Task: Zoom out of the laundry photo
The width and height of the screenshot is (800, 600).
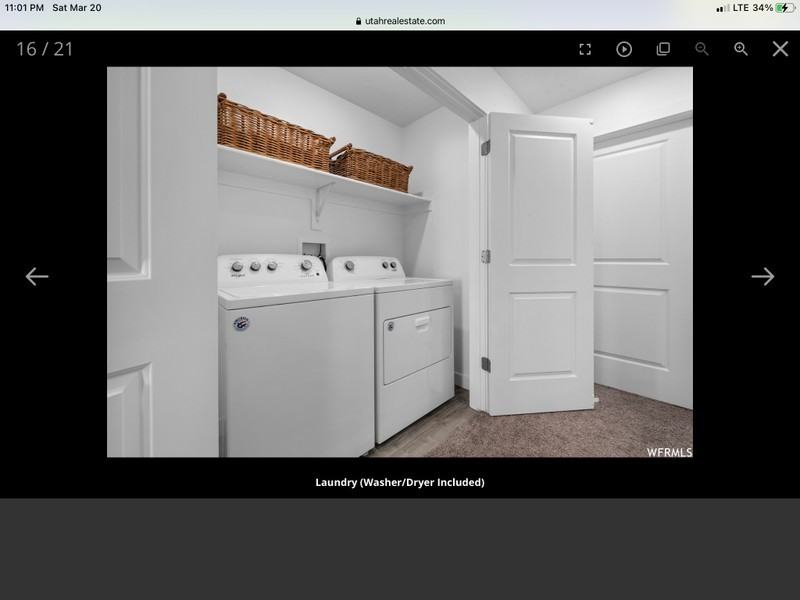Action: point(702,49)
